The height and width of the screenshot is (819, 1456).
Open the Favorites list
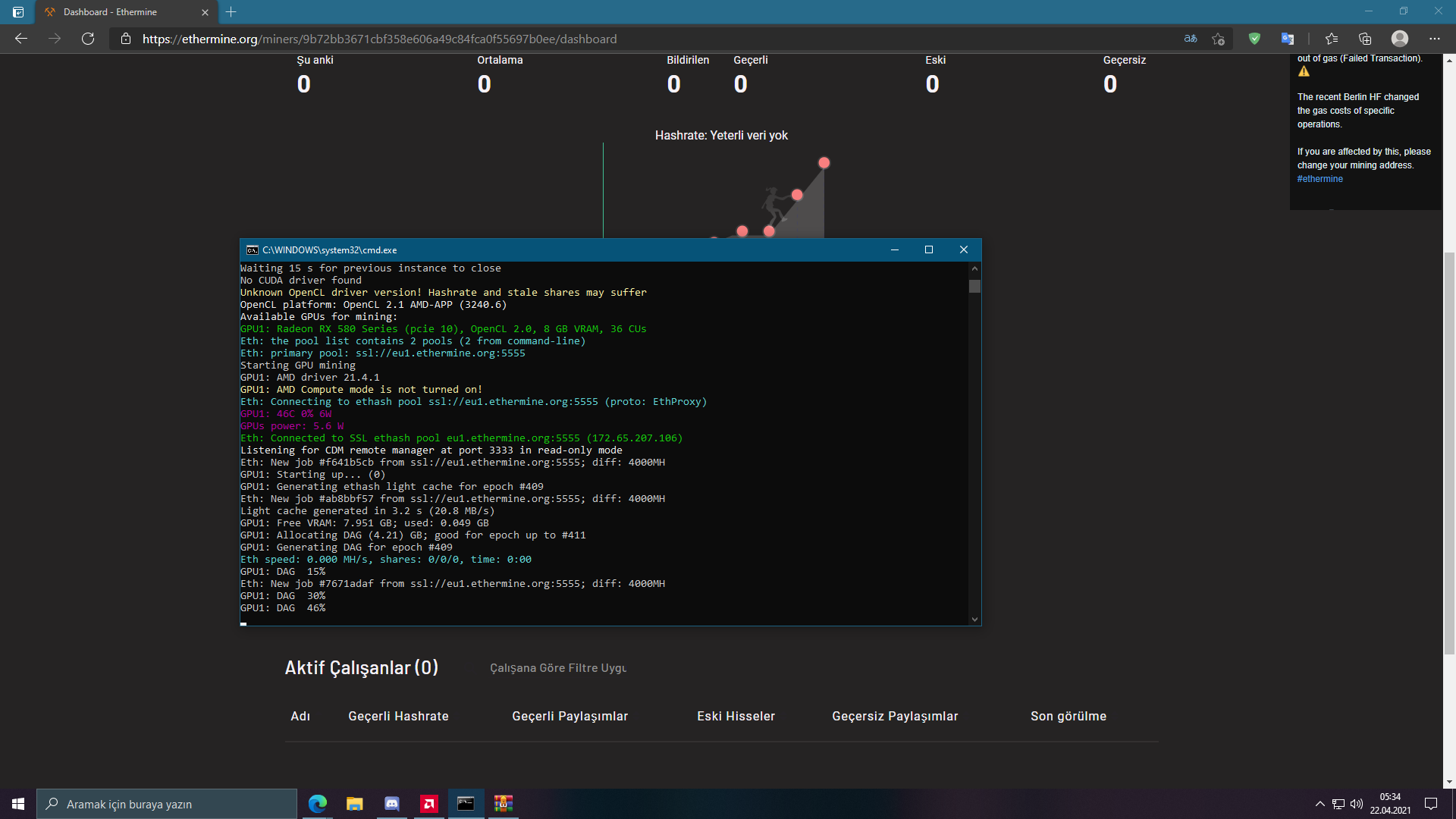tap(1332, 39)
